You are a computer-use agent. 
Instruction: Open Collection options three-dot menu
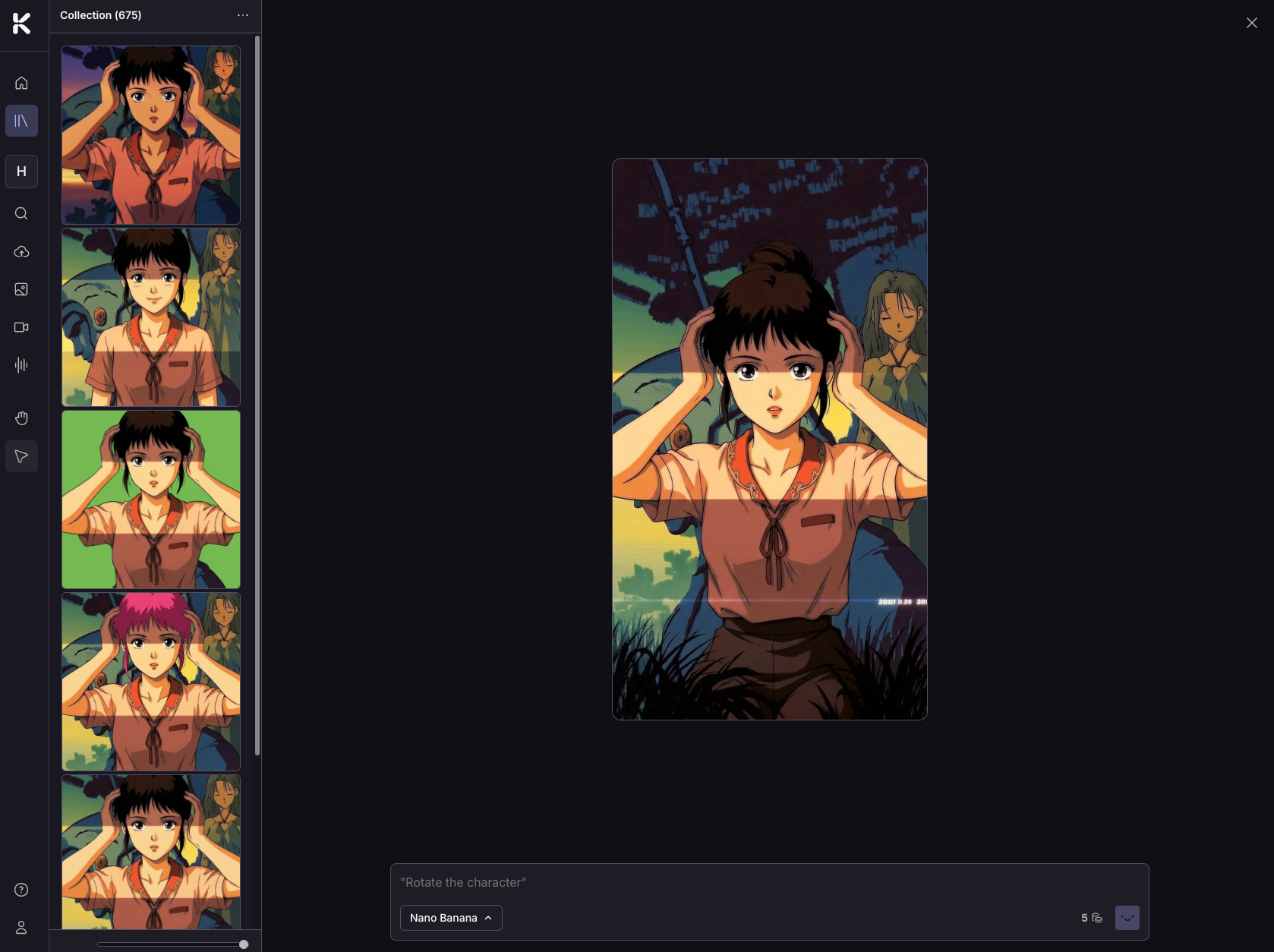243,15
